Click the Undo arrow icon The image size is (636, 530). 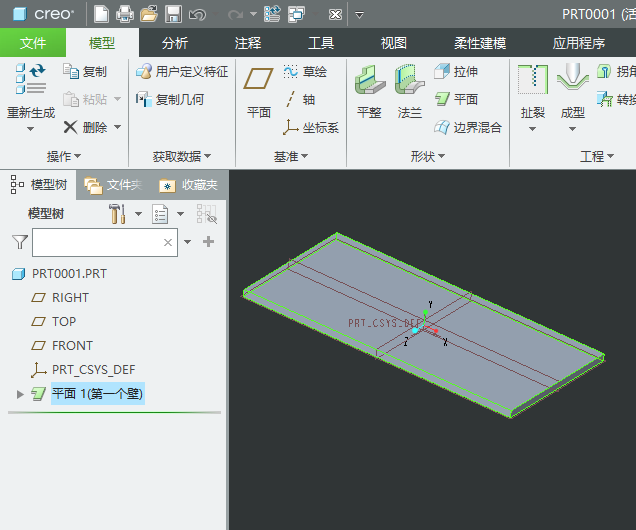(198, 15)
